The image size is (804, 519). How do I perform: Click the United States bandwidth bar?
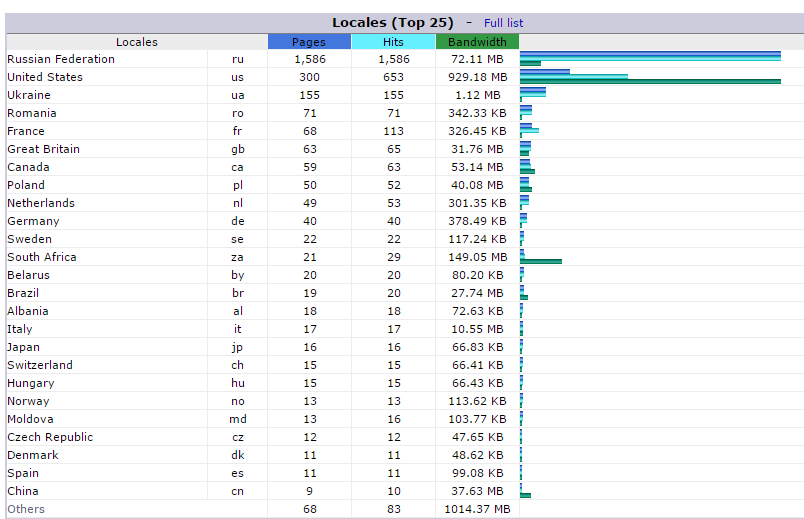[x=650, y=82]
